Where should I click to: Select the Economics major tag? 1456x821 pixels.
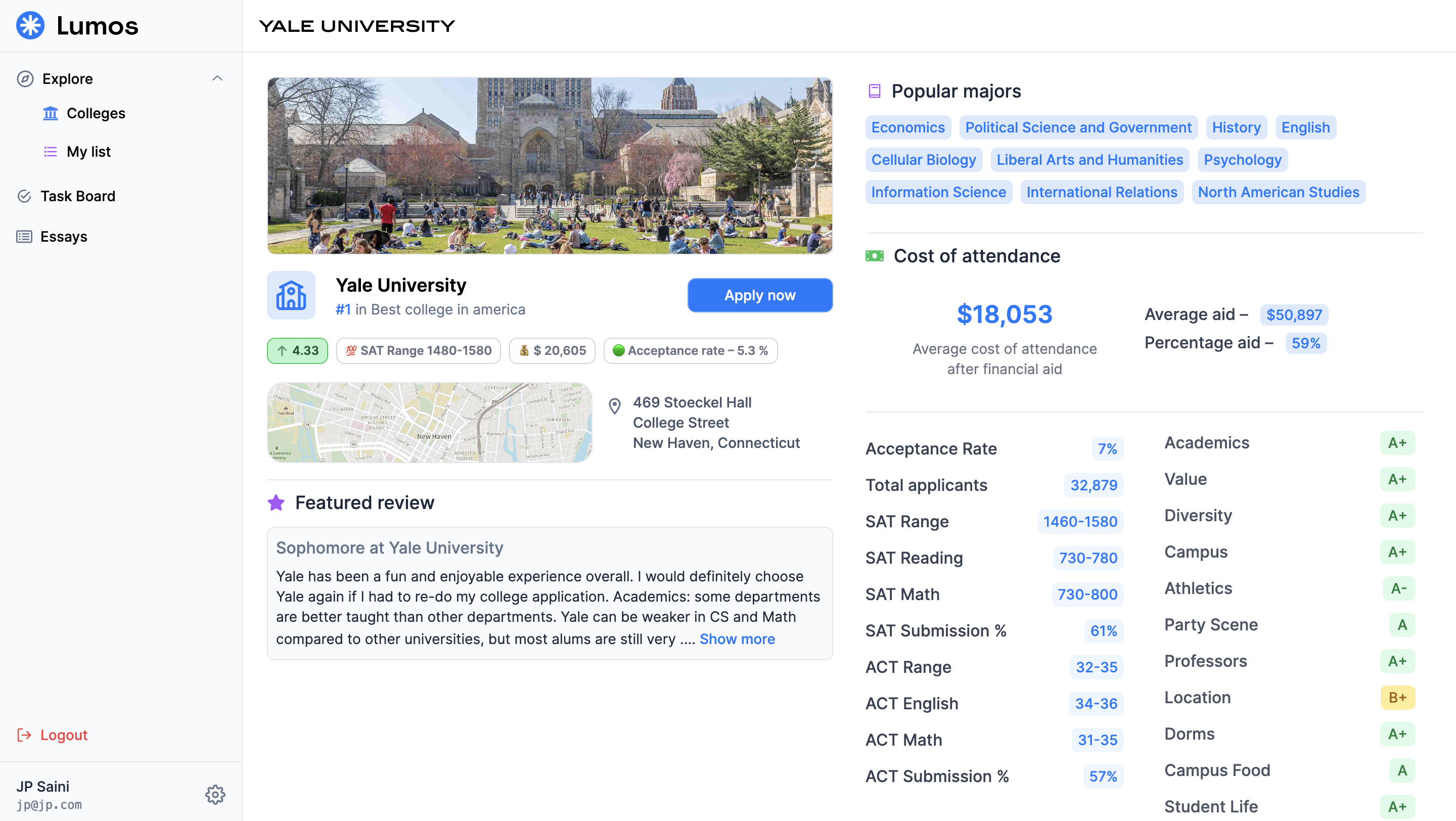pos(908,128)
